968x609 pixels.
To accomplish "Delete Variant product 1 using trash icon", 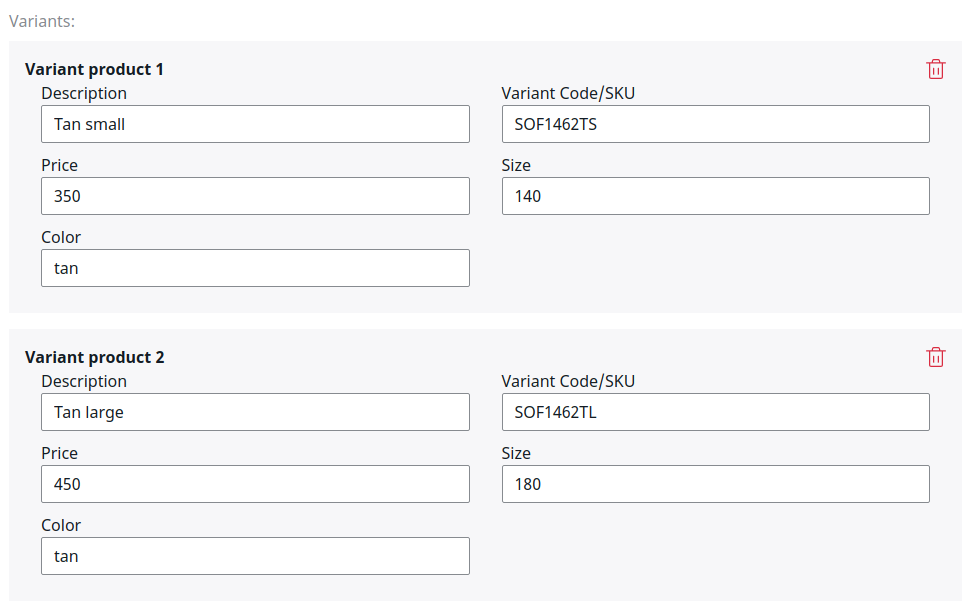I will [935, 69].
